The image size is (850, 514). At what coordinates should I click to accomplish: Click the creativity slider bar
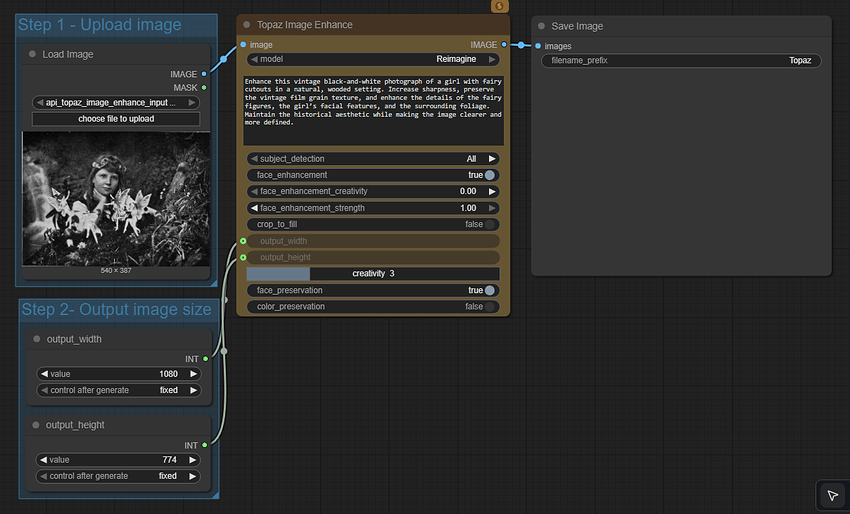point(373,273)
